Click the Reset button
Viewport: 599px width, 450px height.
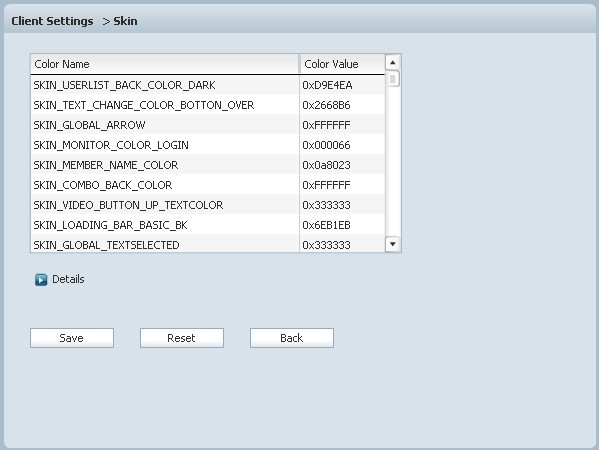tap(182, 338)
